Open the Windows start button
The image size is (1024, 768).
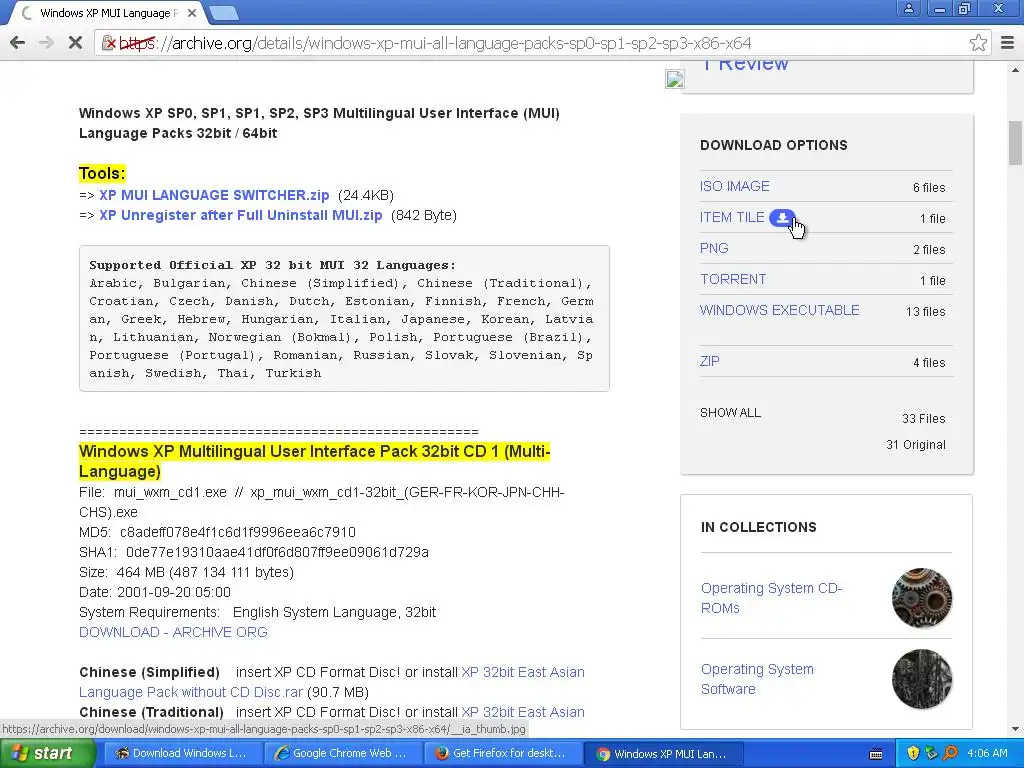(x=46, y=753)
